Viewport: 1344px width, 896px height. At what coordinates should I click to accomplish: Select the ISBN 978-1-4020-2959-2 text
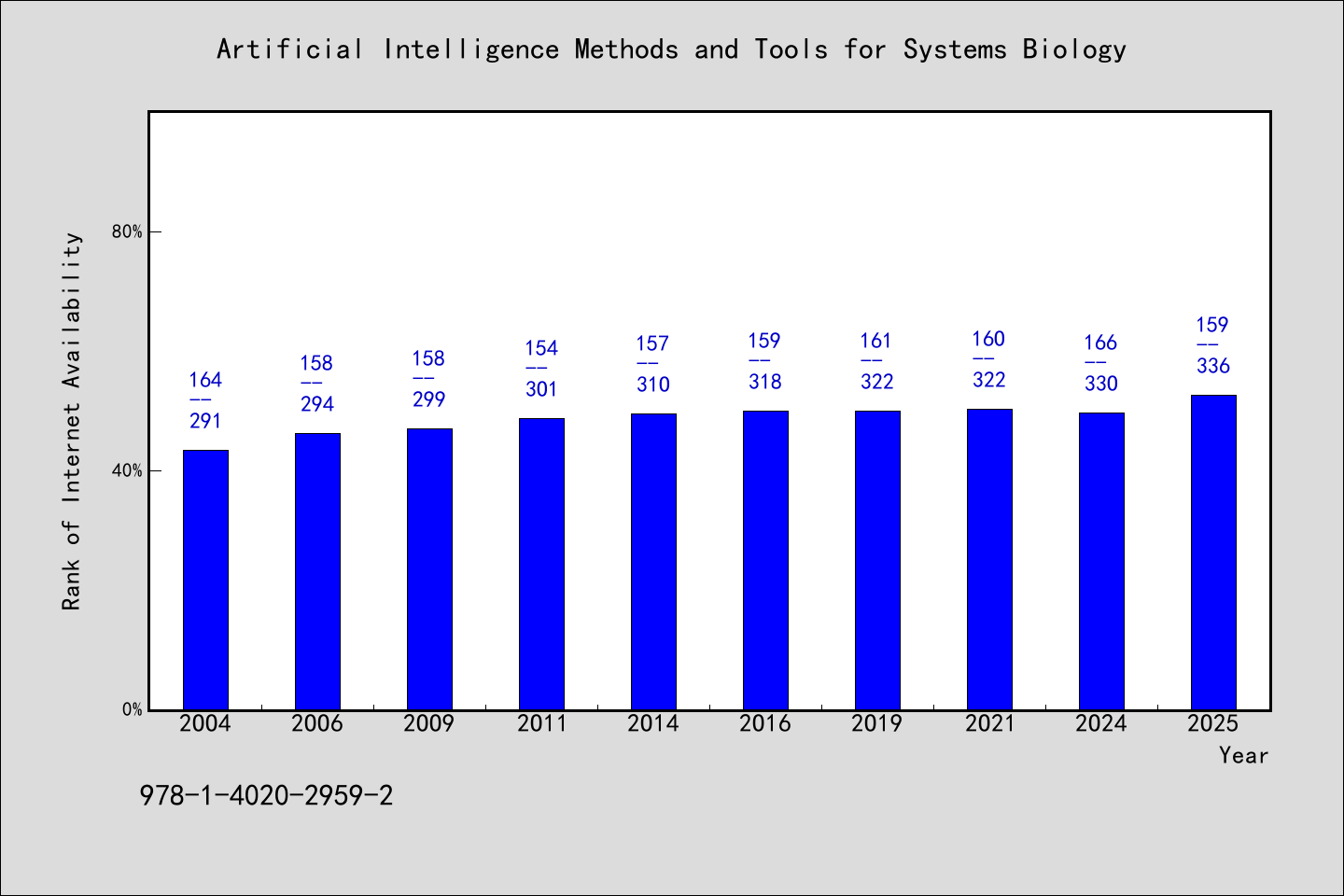pyautogui.click(x=266, y=796)
